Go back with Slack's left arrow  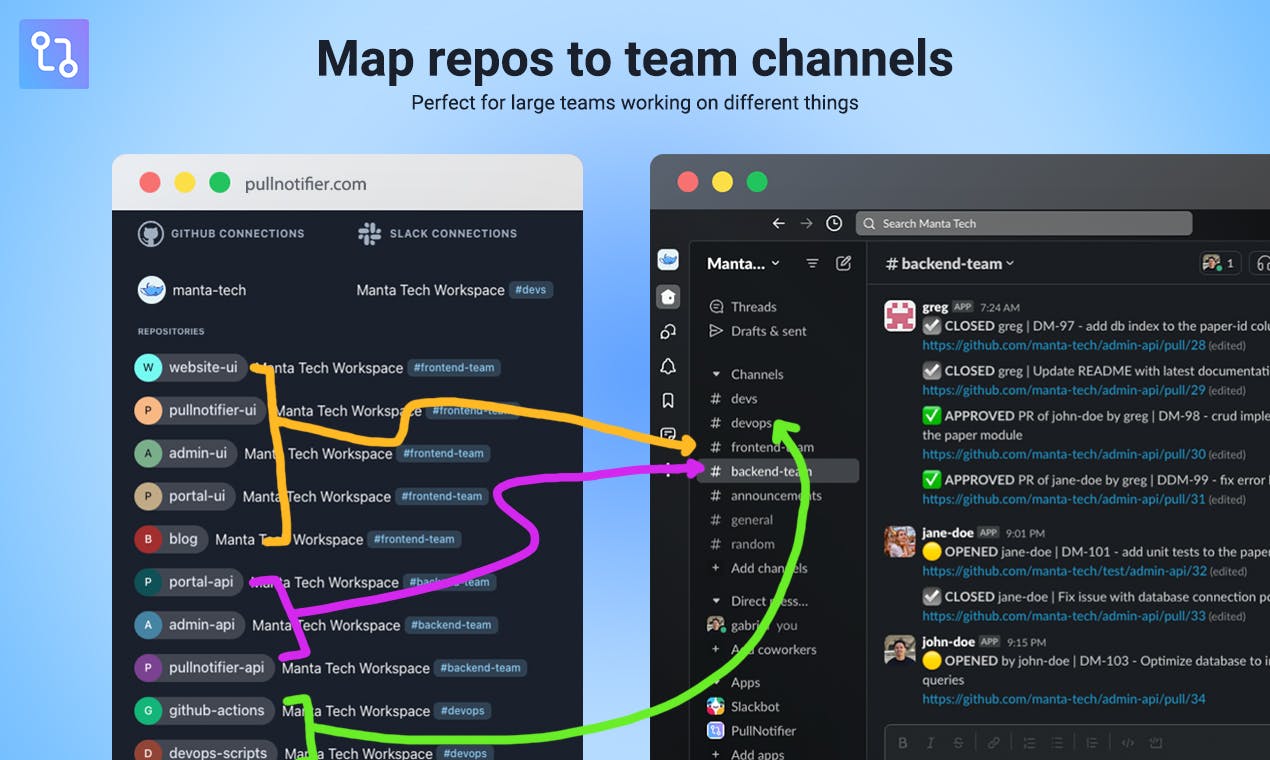[x=778, y=223]
